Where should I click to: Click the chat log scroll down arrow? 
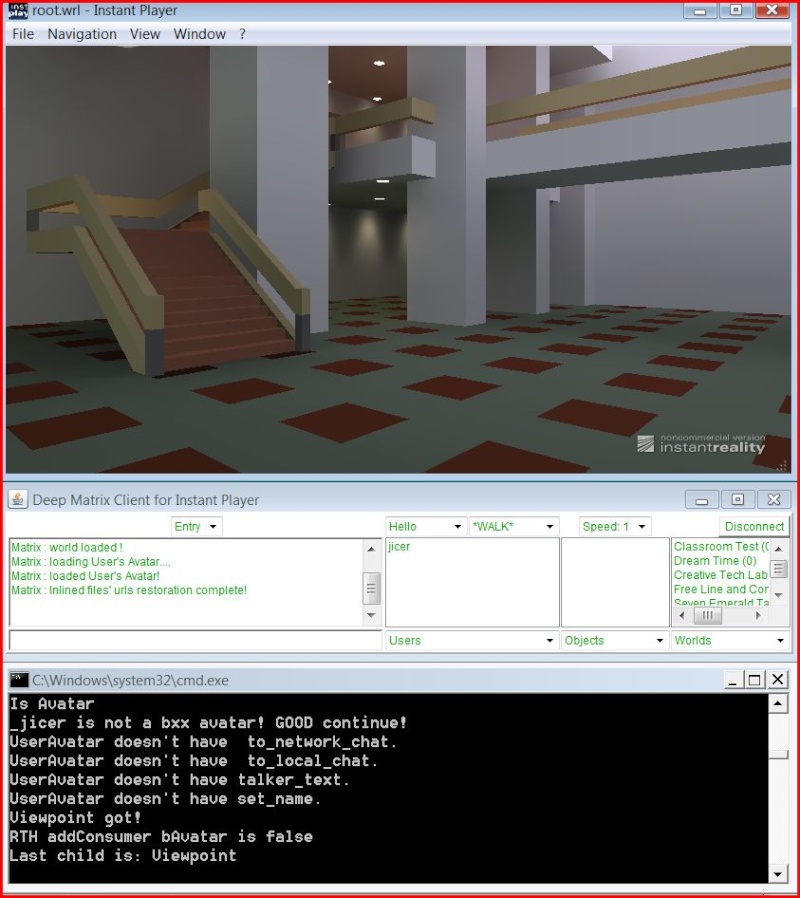(x=371, y=616)
